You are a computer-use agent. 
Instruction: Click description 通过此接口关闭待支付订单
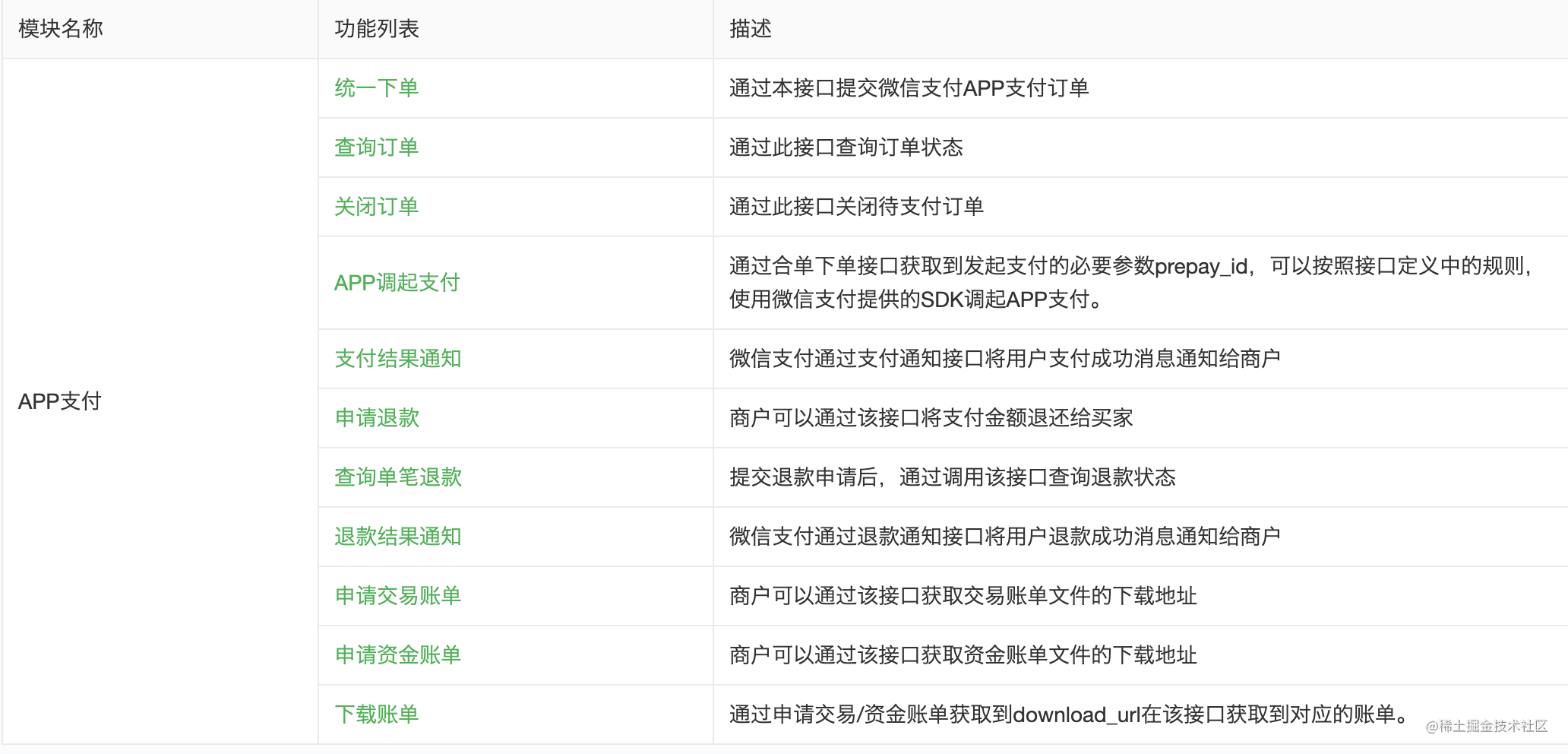click(x=857, y=207)
